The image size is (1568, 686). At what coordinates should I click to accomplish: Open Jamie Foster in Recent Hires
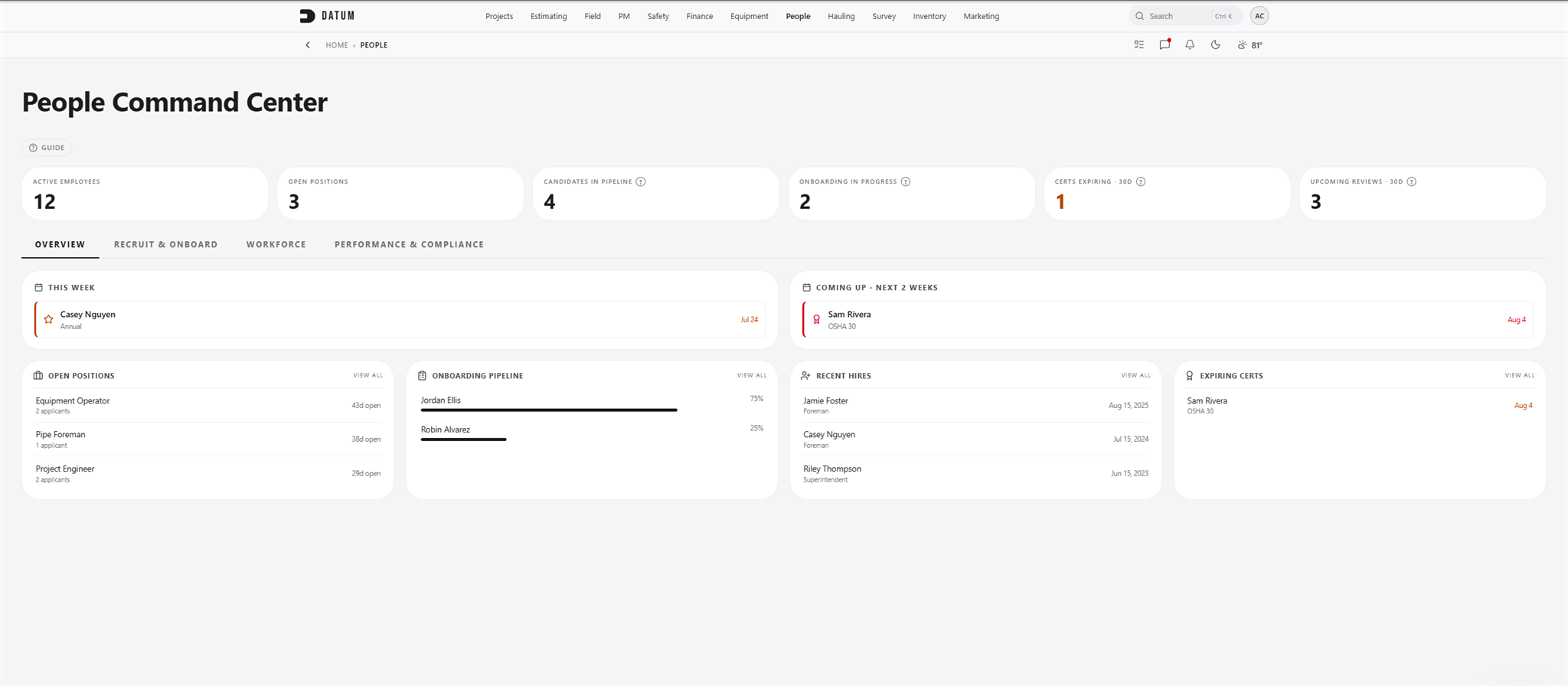(975, 405)
